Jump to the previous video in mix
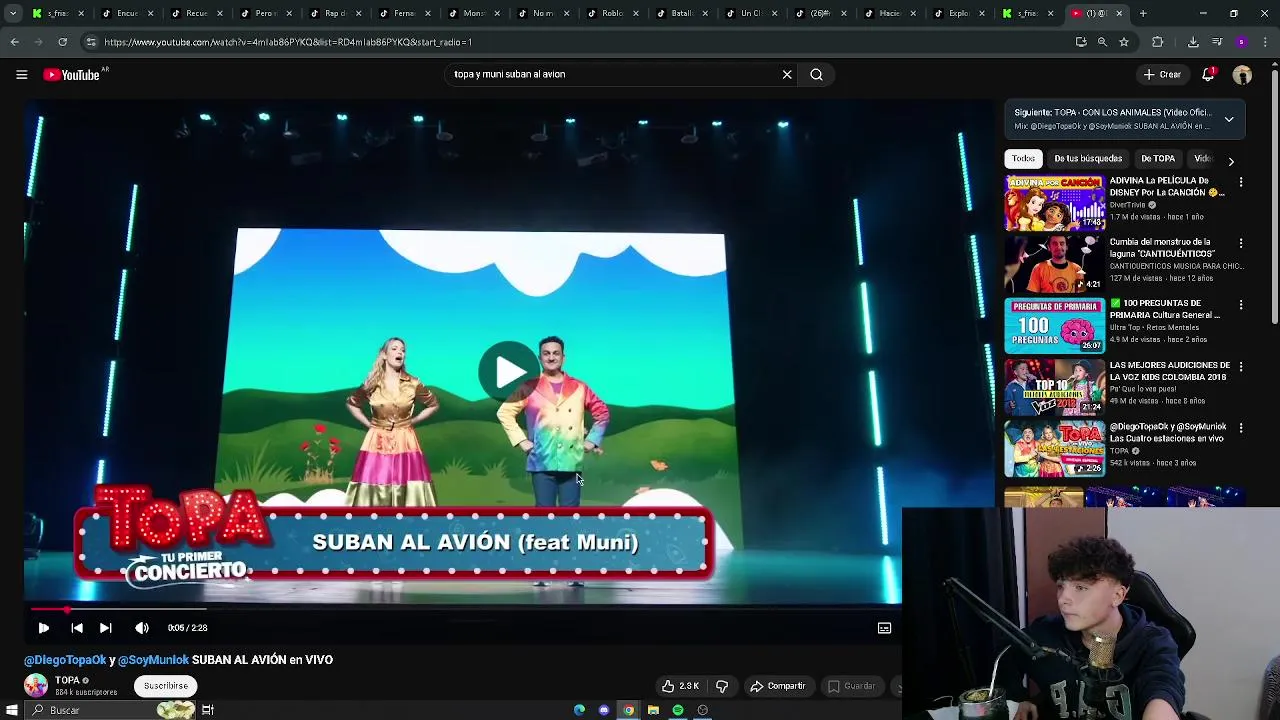 pyautogui.click(x=77, y=628)
